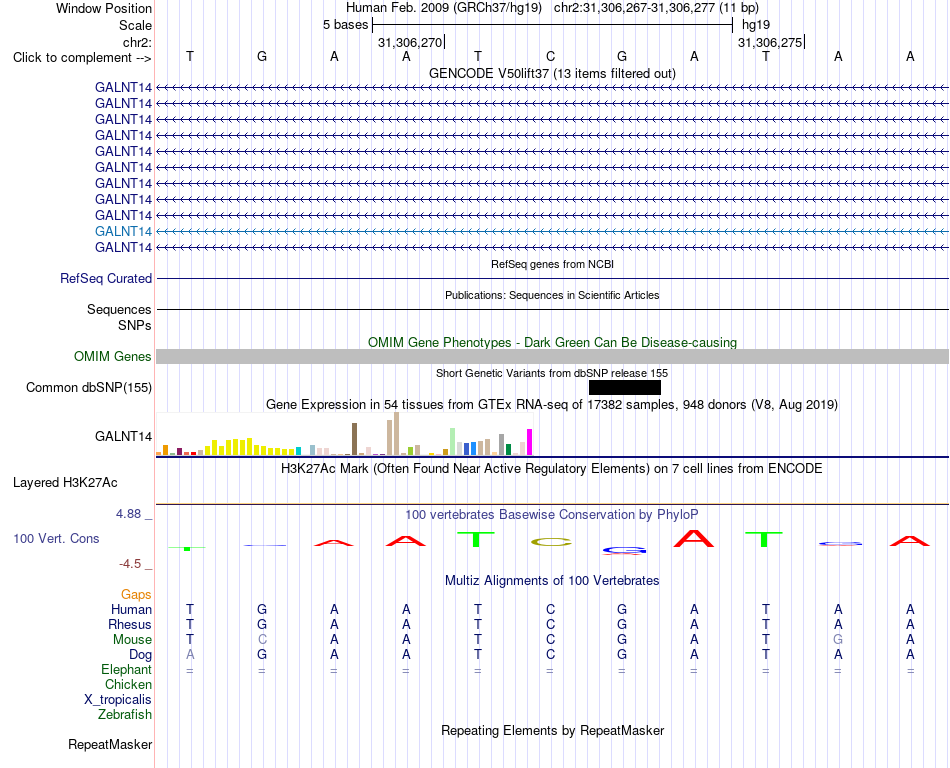The width and height of the screenshot is (950, 768).
Task: Click the SNPs track label
Action: point(135,325)
